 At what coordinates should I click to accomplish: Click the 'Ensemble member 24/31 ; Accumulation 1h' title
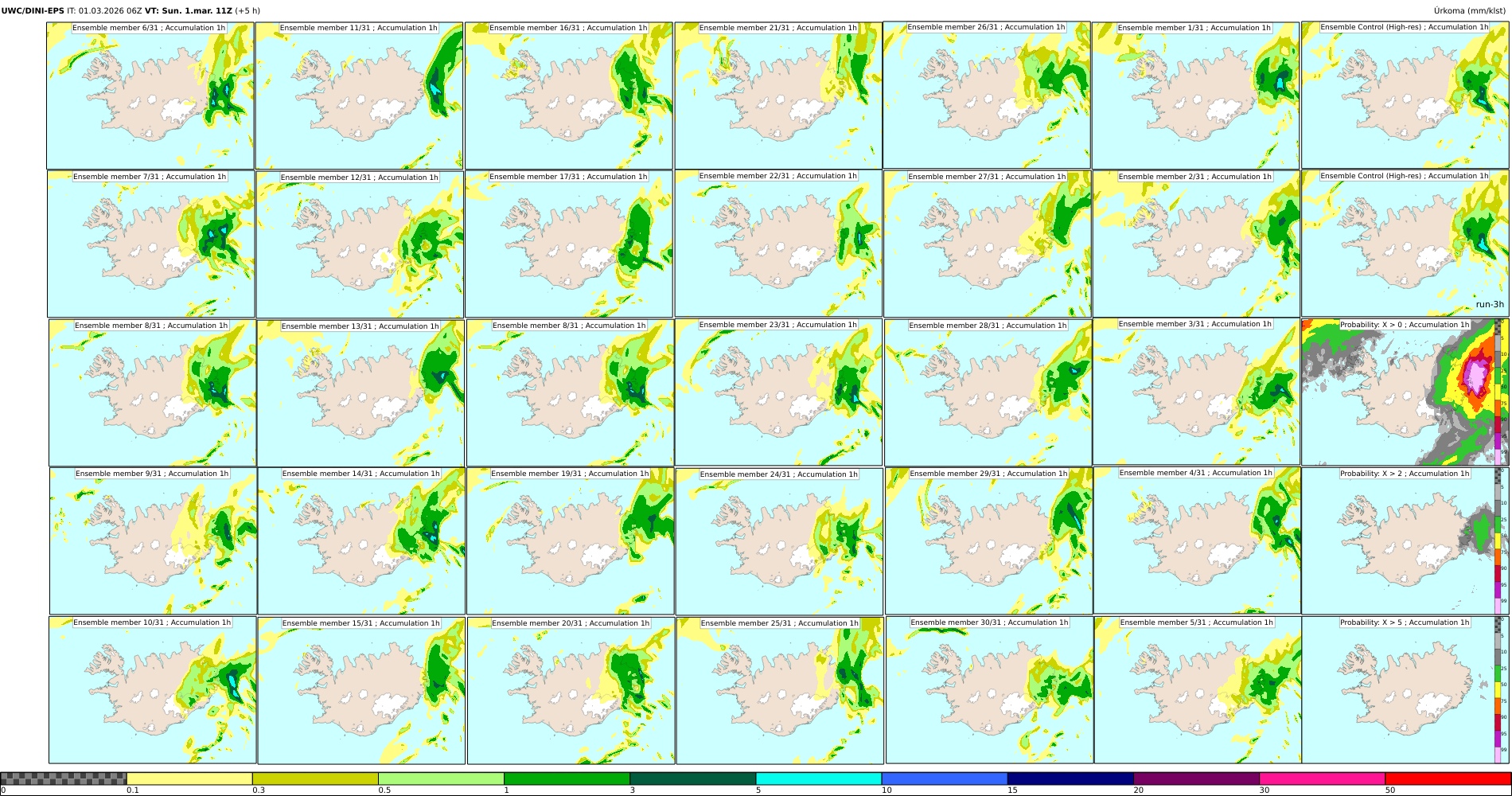coord(779,474)
